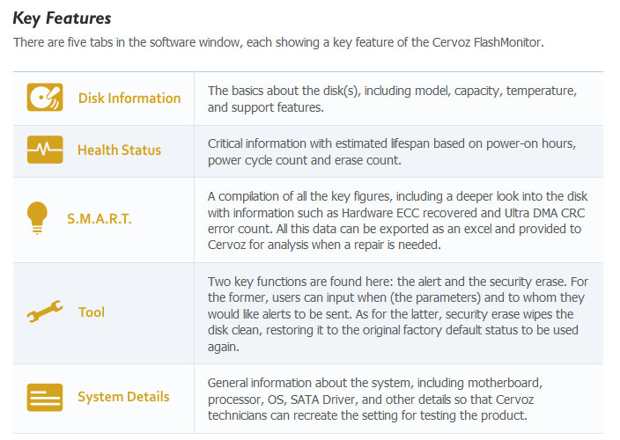The width and height of the screenshot is (620, 440).
Task: Click the Tool wrench icon
Action: click(x=45, y=311)
